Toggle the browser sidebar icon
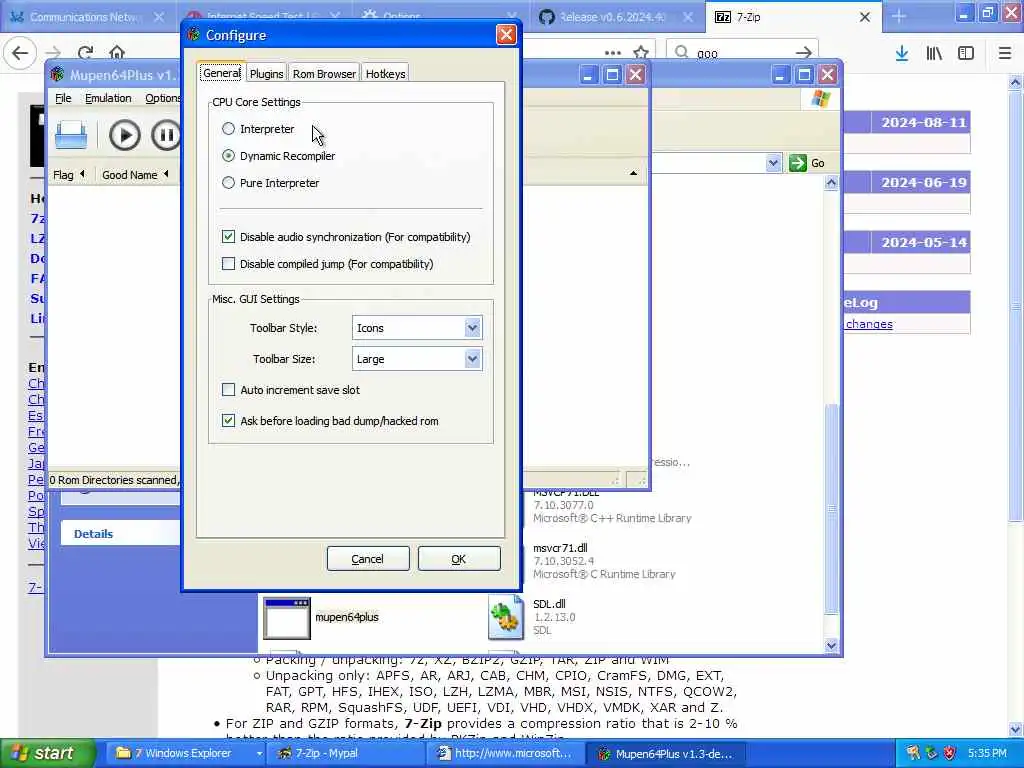The height and width of the screenshot is (768, 1024). [x=966, y=53]
